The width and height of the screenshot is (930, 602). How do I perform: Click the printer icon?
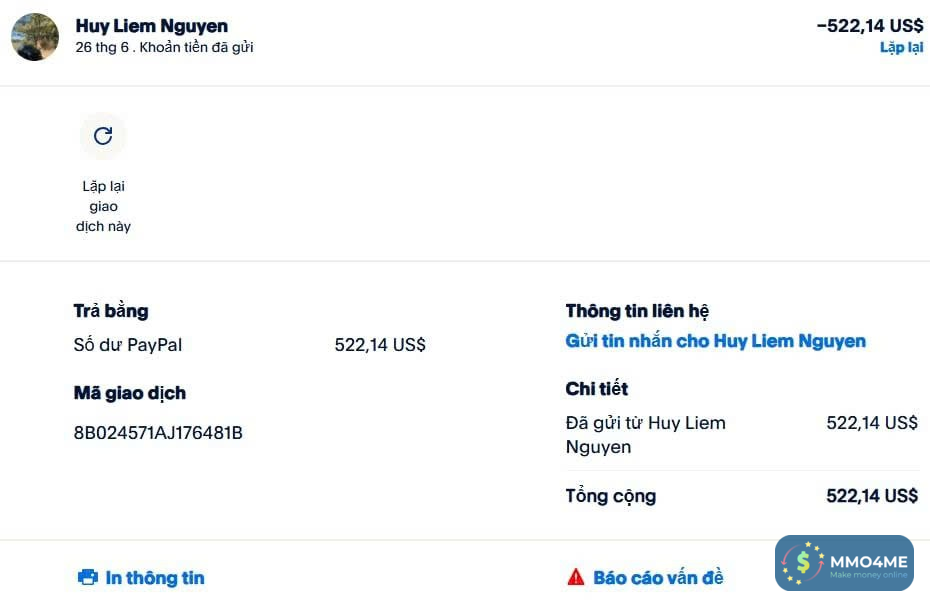[88, 577]
